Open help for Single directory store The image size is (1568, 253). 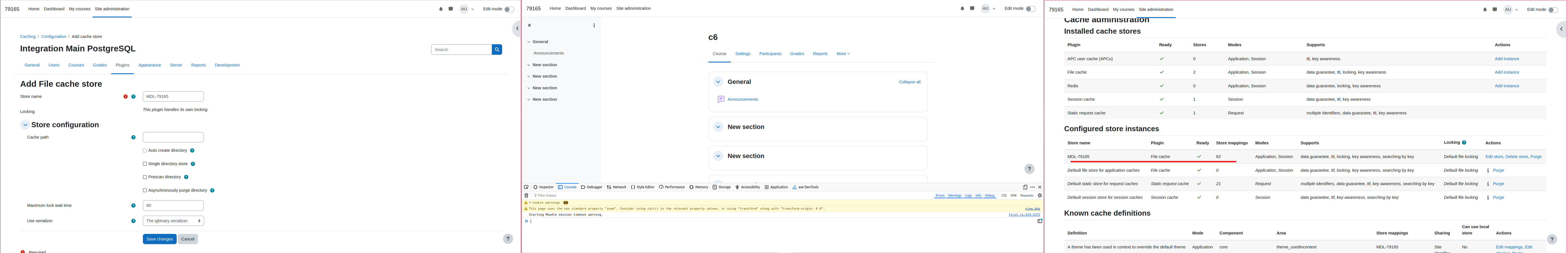pos(193,164)
